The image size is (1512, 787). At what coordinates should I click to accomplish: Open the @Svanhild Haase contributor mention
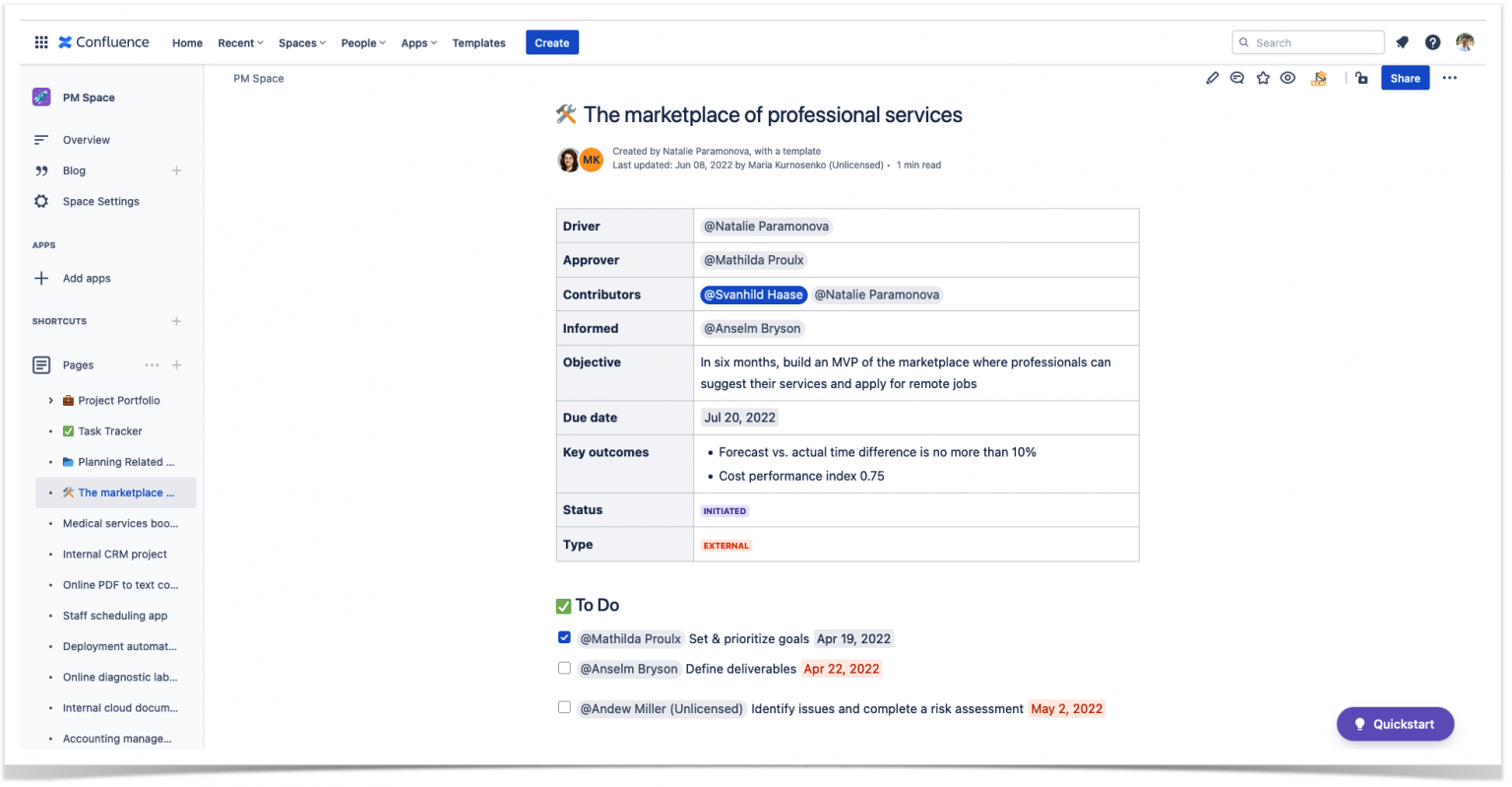pos(754,294)
